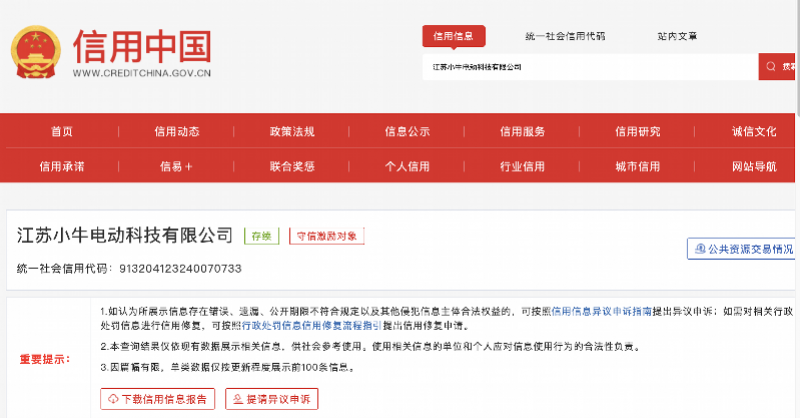Viewport: 800px width, 418px height.
Task: Open 信易+ menu item
Action: [x=176, y=166]
